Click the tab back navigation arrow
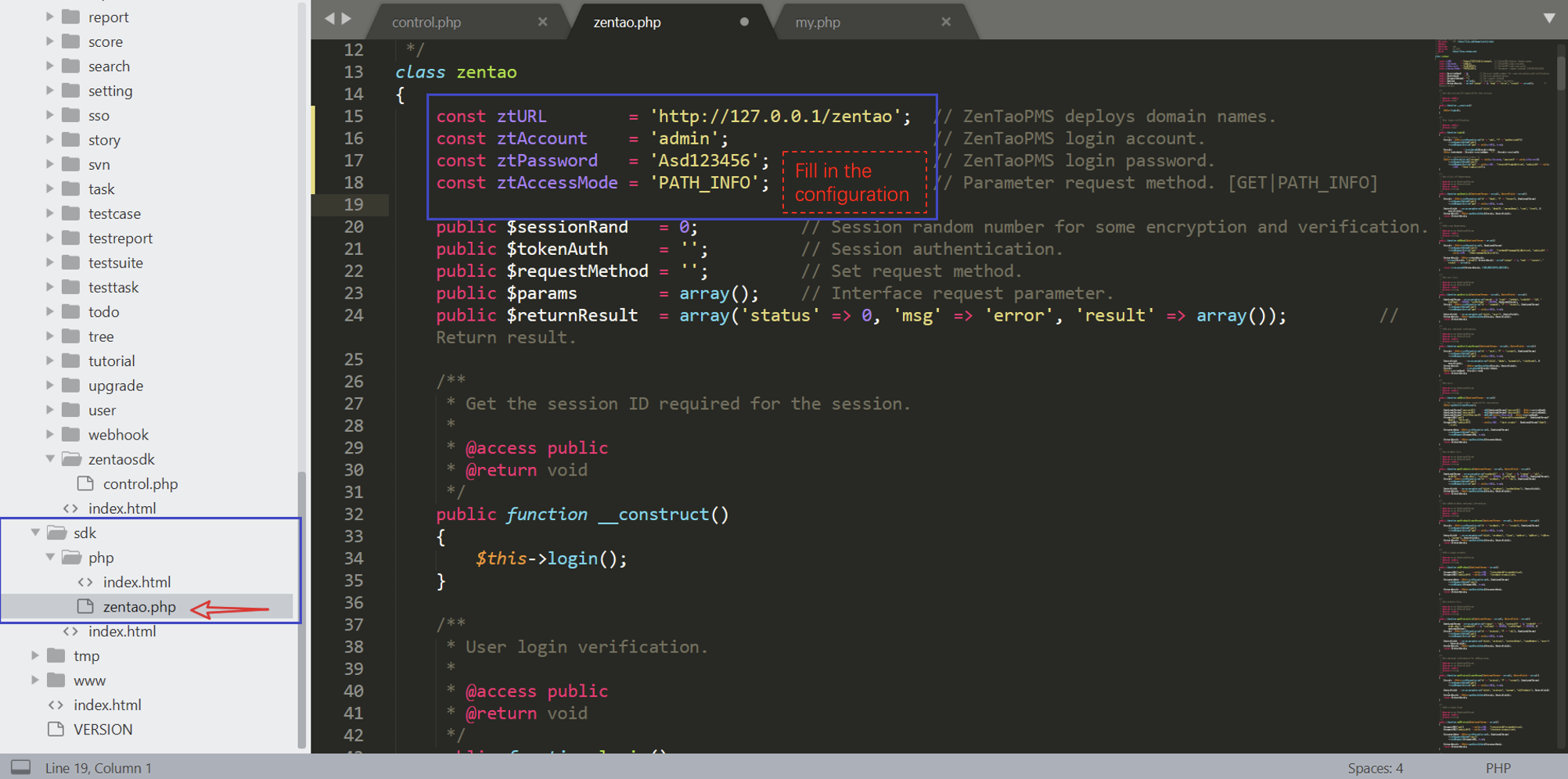Viewport: 1568px width, 779px height. 329,19
